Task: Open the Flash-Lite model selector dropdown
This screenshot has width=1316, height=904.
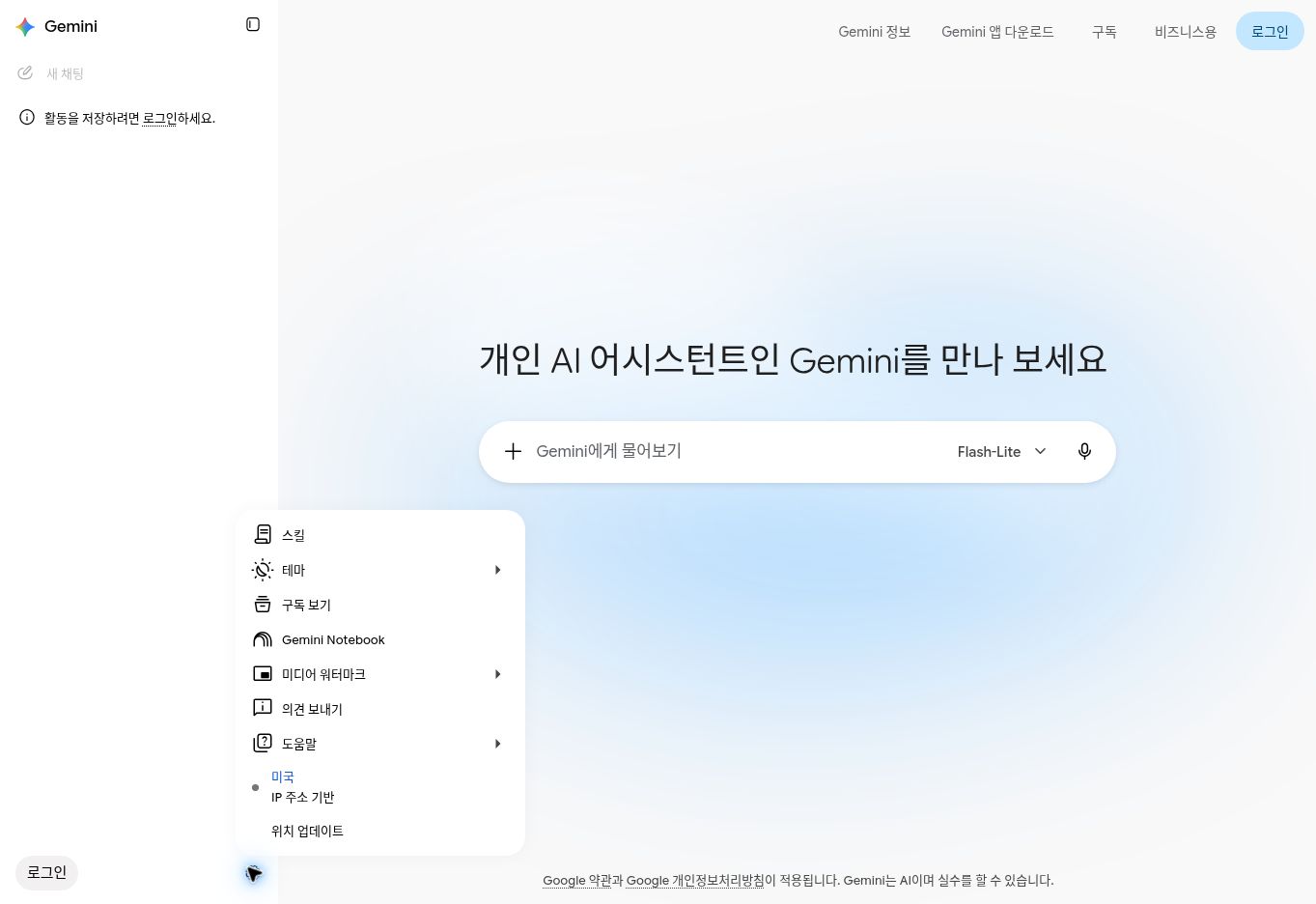Action: coord(1002,451)
